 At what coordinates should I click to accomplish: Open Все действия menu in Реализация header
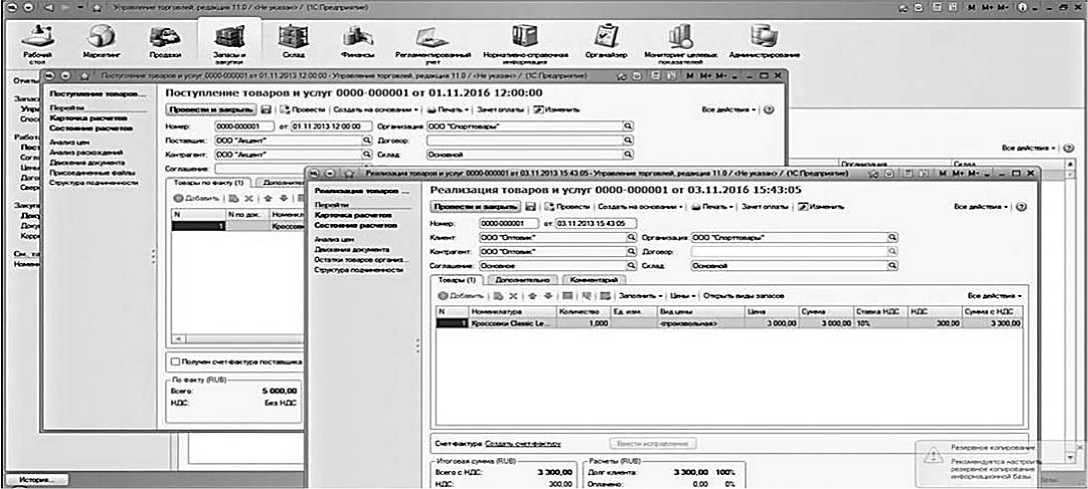tap(981, 207)
